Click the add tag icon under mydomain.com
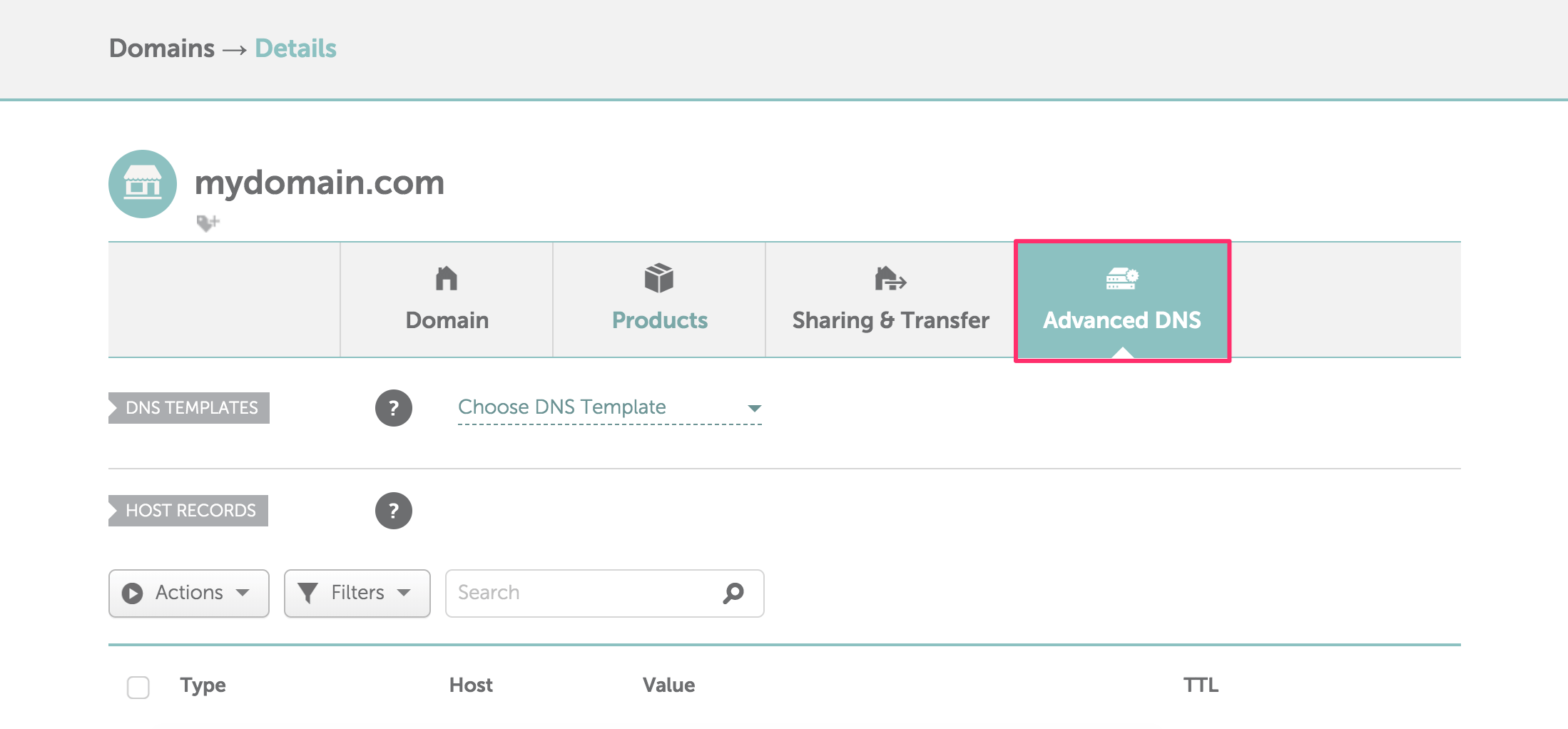This screenshot has width=1568, height=729. point(208,223)
